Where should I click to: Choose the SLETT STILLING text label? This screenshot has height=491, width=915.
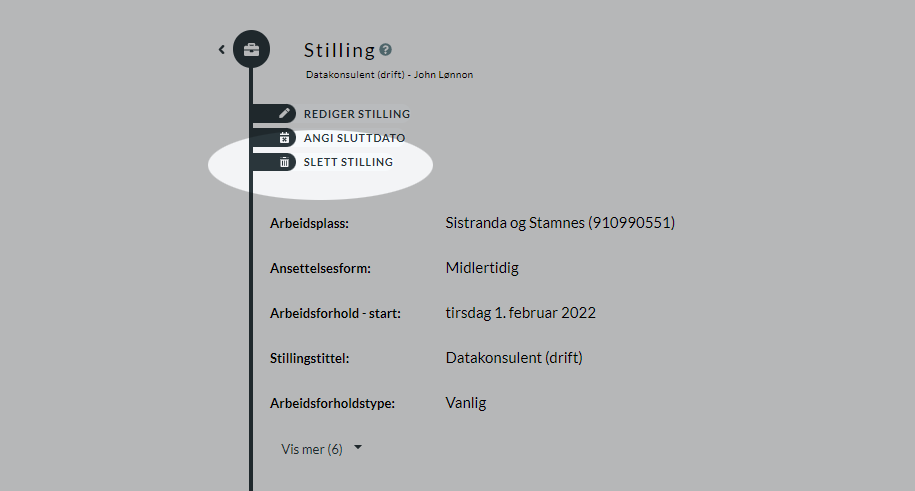(x=348, y=162)
